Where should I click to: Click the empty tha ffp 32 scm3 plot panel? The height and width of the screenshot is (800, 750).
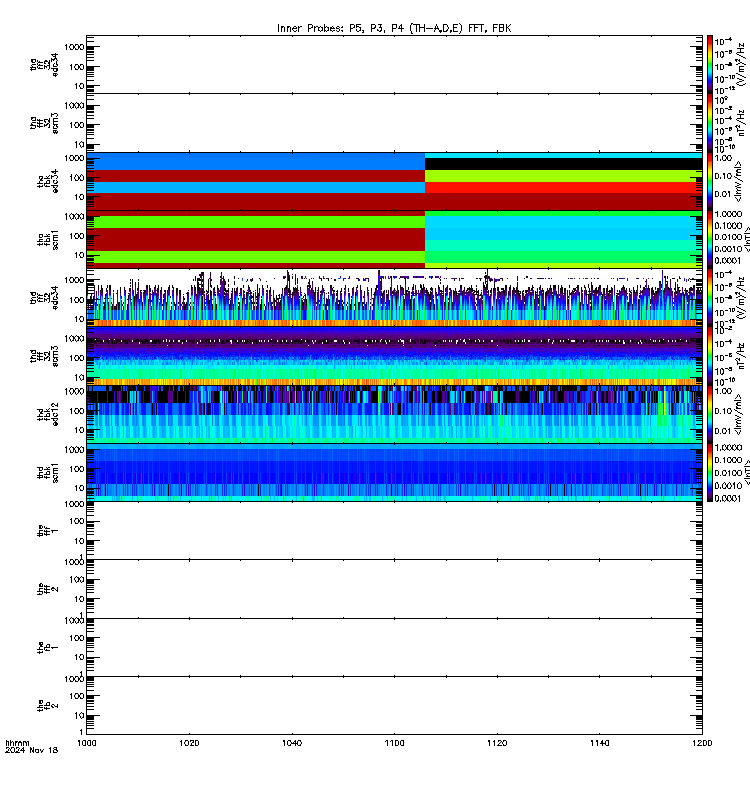(394, 123)
